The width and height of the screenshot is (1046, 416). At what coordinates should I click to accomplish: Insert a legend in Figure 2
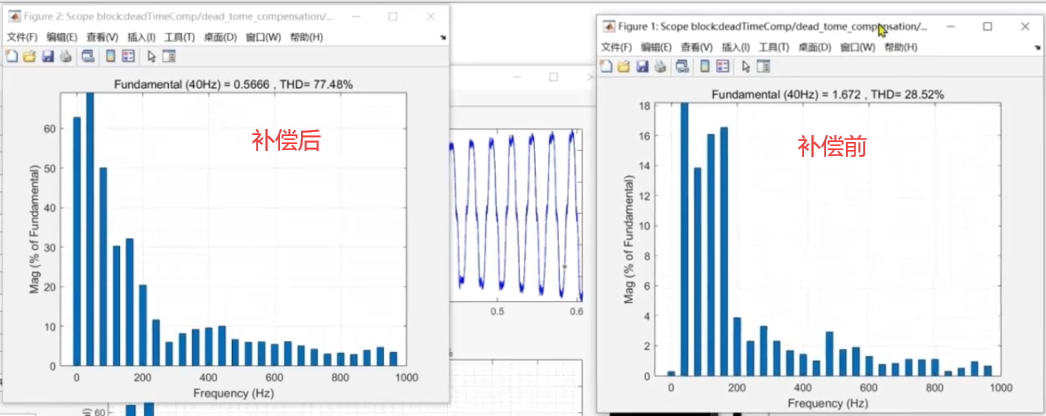click(x=128, y=57)
